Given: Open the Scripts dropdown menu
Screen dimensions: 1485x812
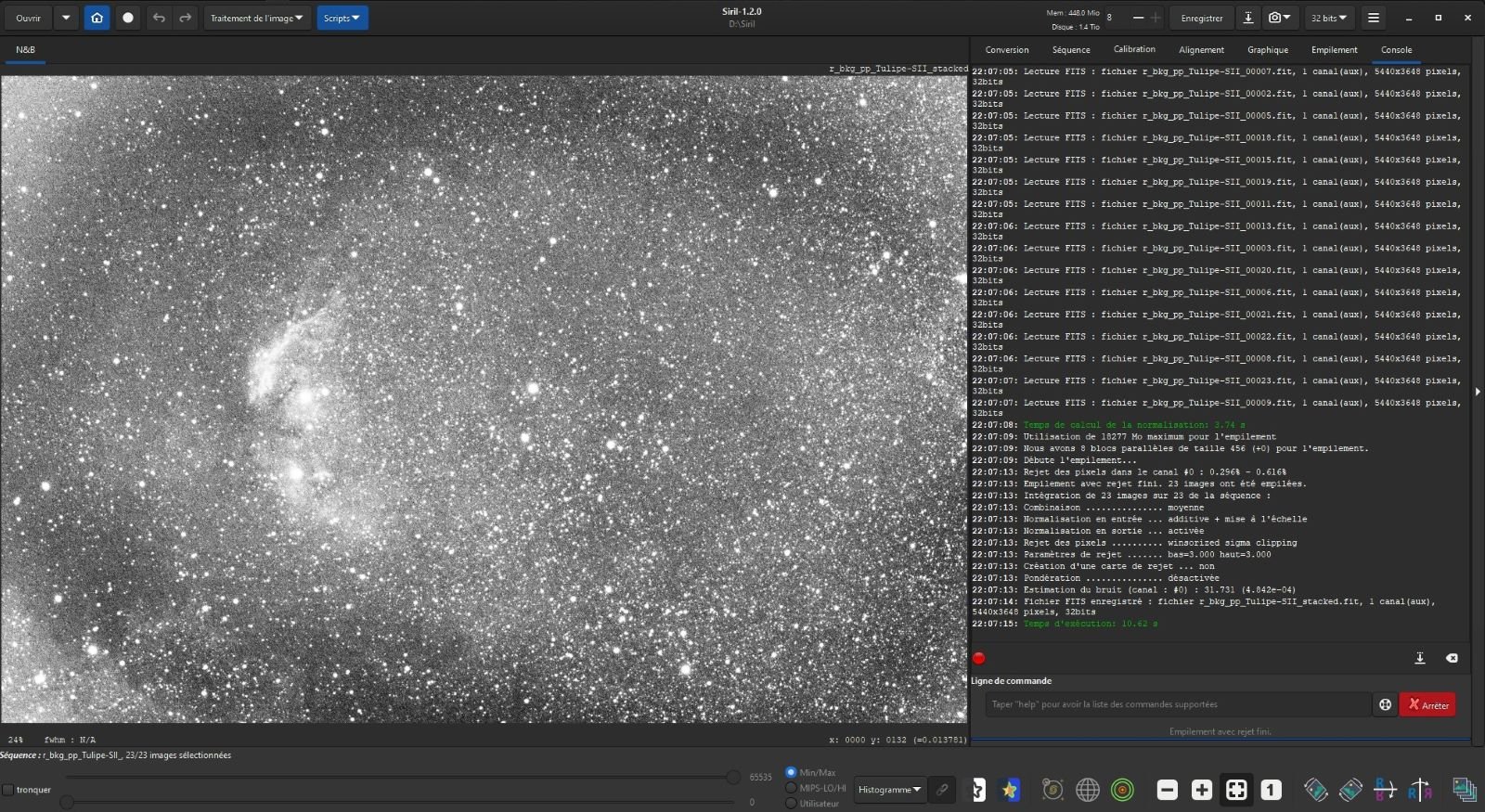Looking at the screenshot, I should (x=342, y=18).
